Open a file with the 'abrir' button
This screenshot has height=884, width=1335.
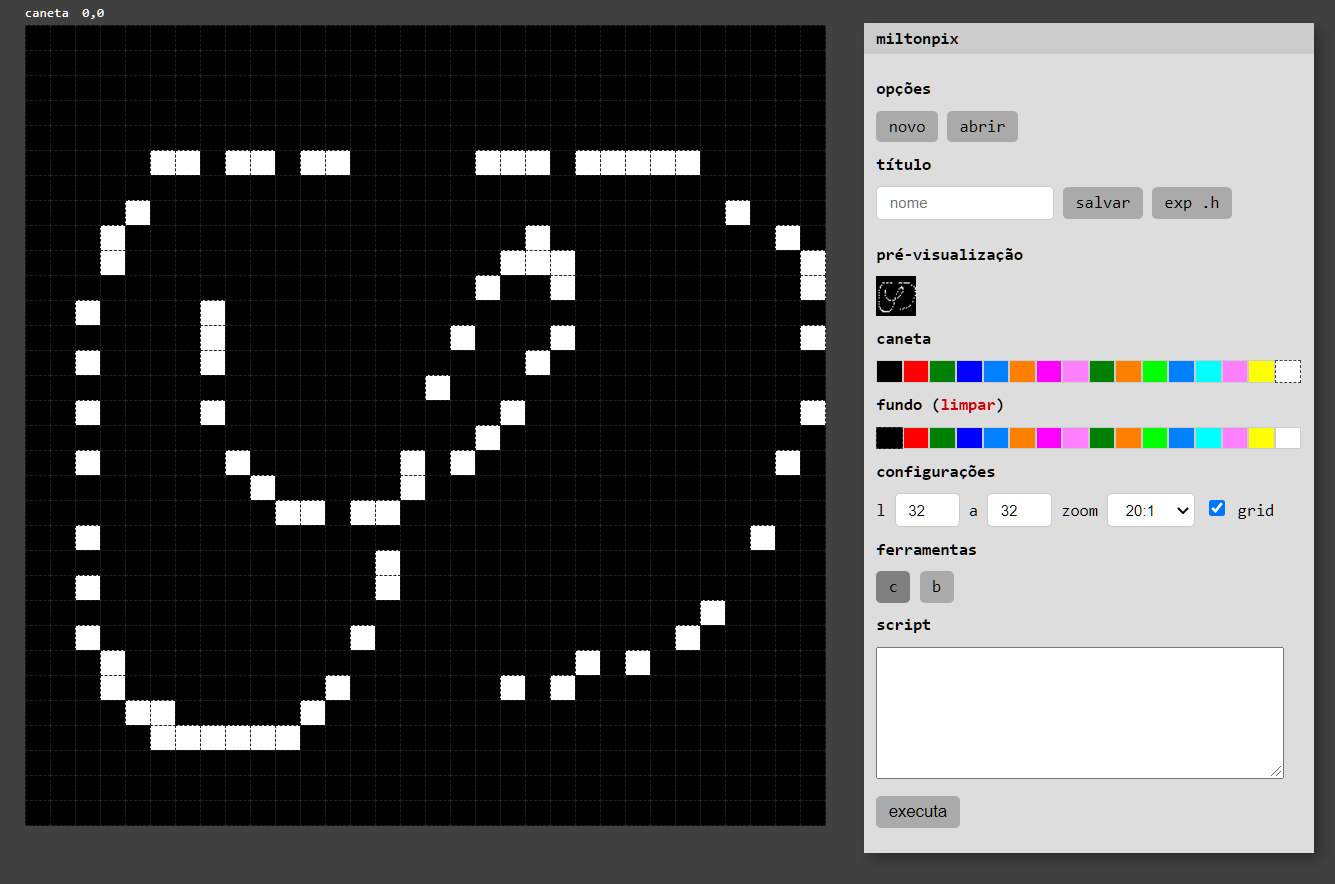coord(982,127)
